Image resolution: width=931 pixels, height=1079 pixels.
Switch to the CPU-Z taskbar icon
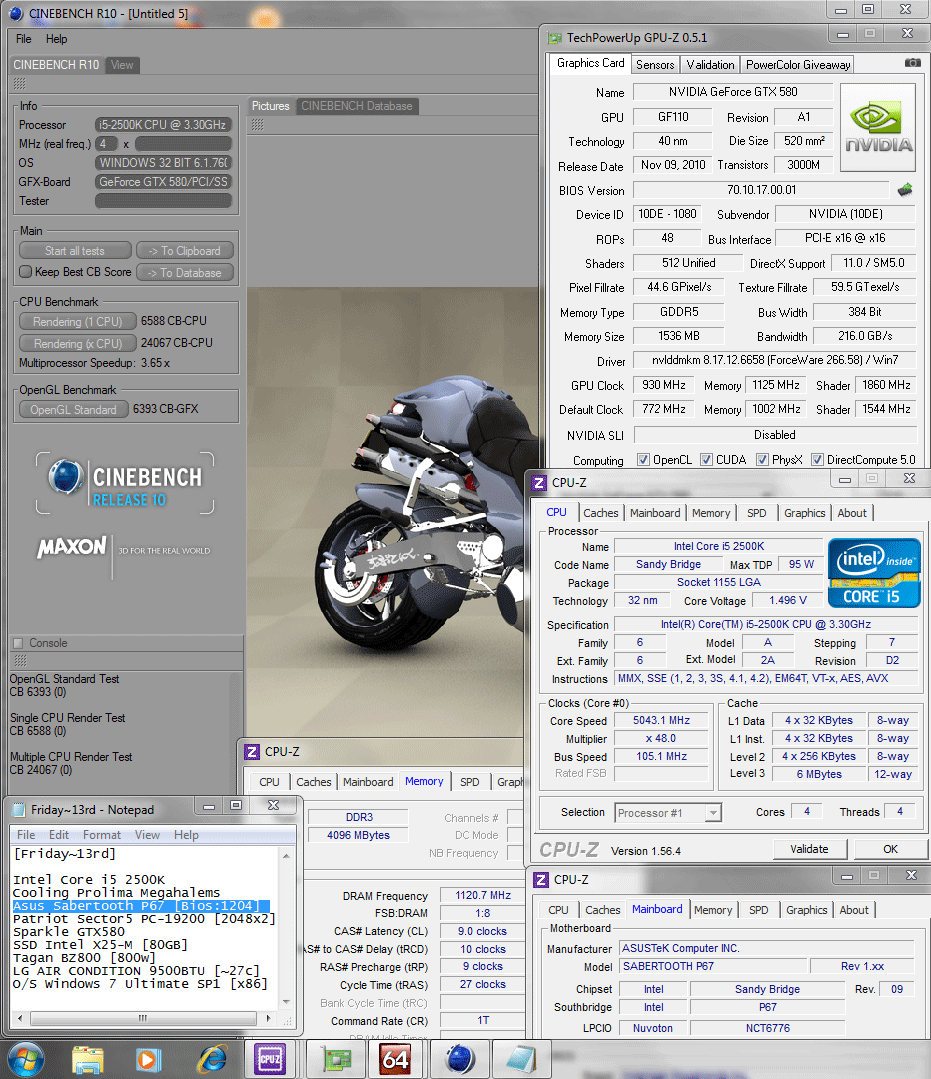pos(270,1060)
